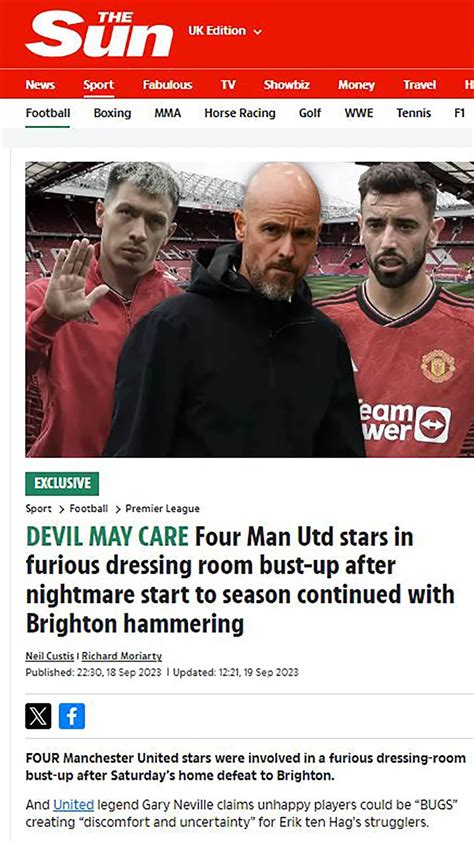Select the TV menu item
The image size is (474, 842).
[x=228, y=85]
